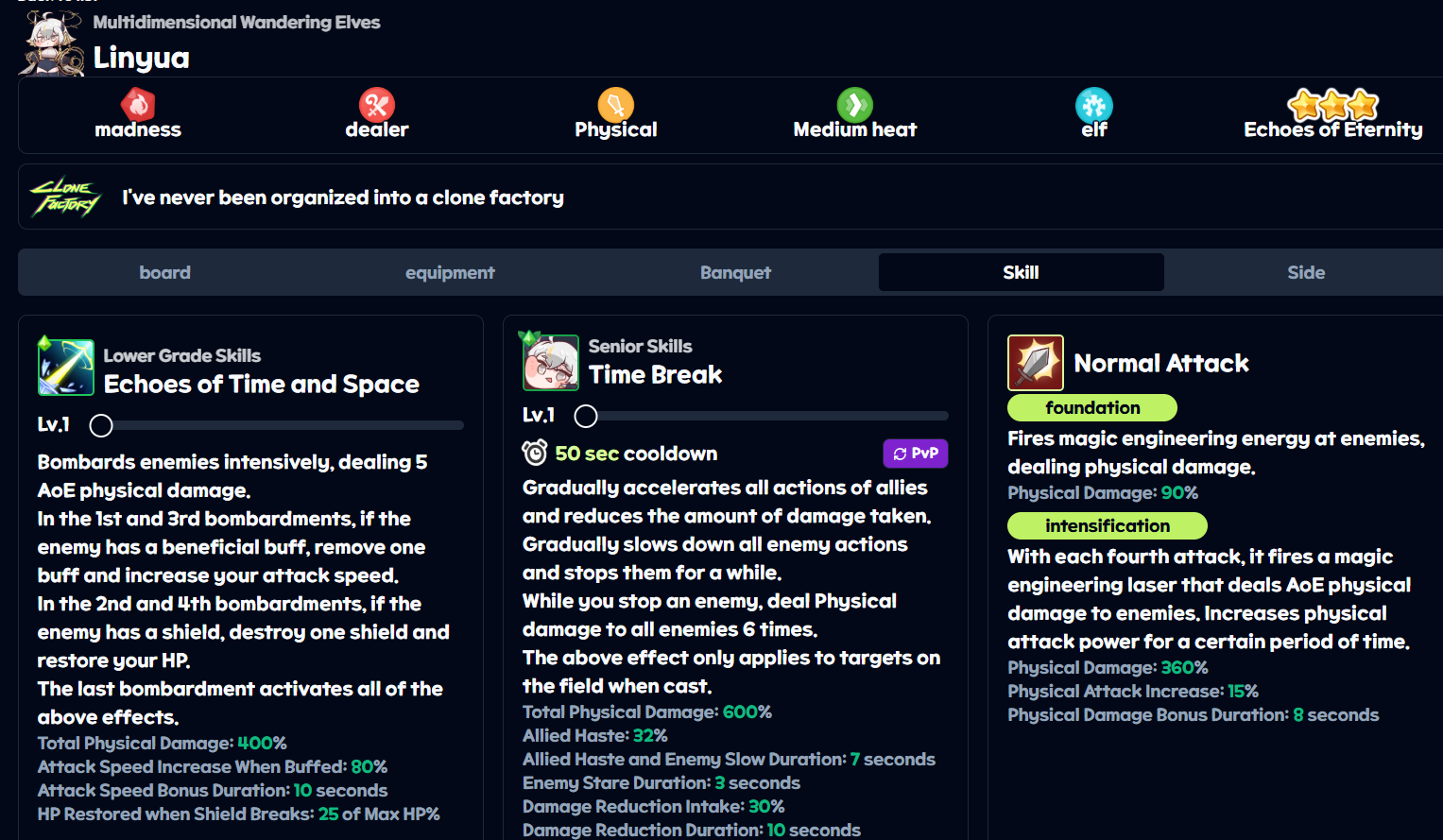Click the 50 sec cooldown text

pyautogui.click(x=636, y=454)
